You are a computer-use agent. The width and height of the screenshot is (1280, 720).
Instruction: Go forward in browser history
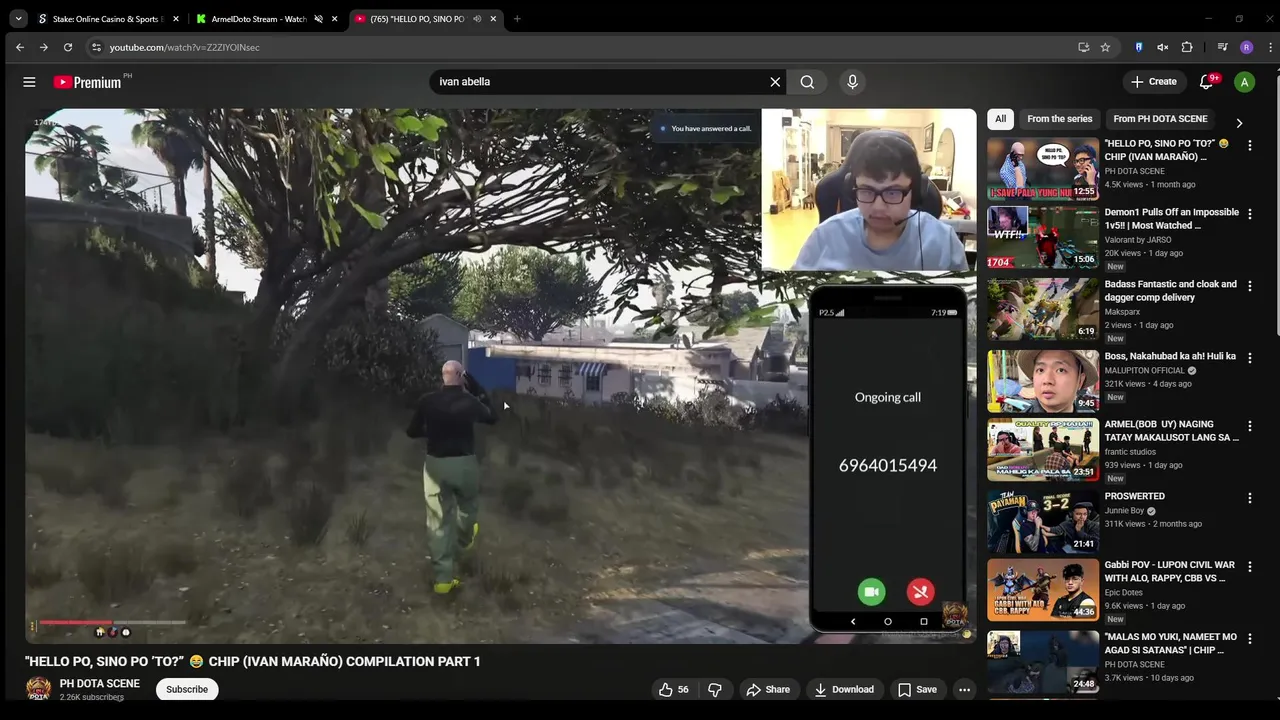43,47
